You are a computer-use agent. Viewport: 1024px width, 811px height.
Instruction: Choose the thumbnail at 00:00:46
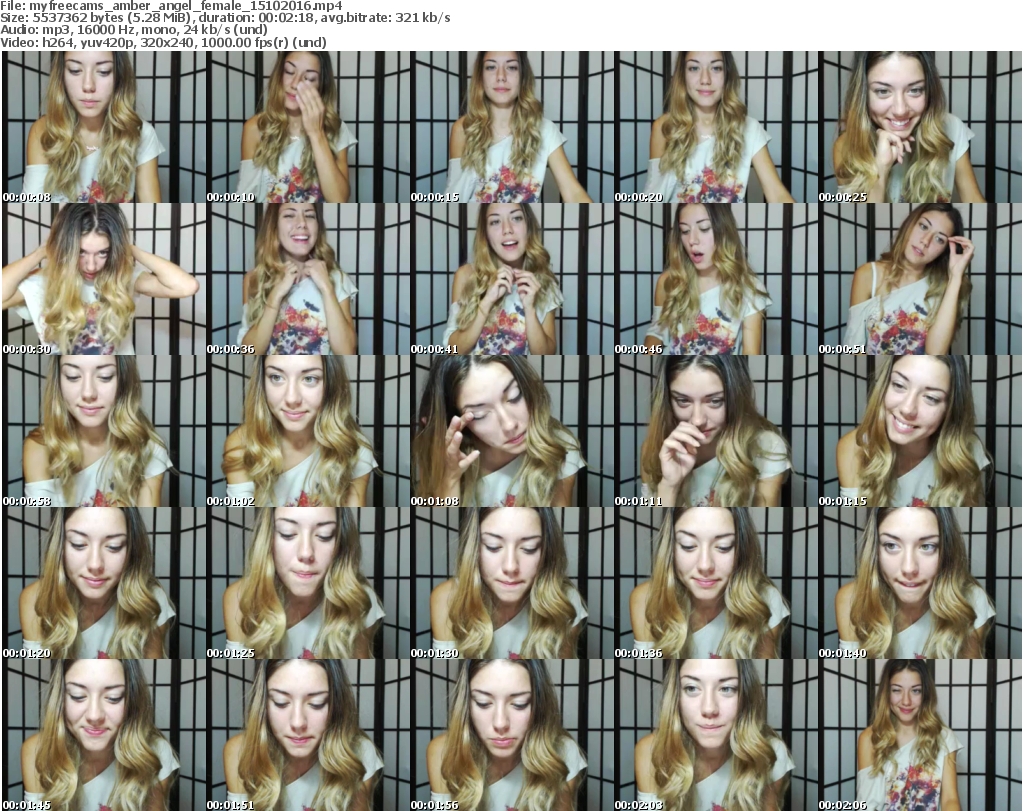[716, 279]
